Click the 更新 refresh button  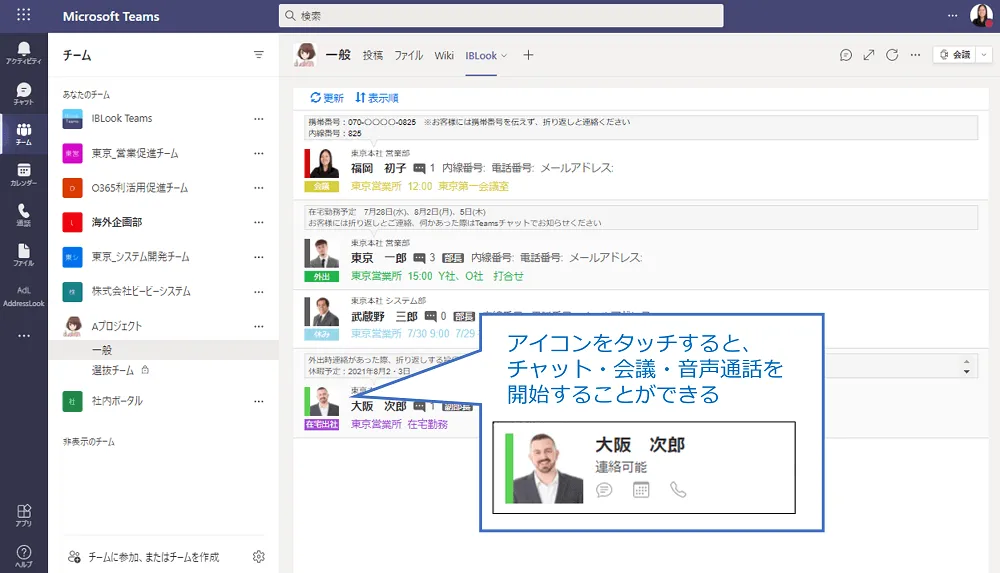[x=327, y=98]
